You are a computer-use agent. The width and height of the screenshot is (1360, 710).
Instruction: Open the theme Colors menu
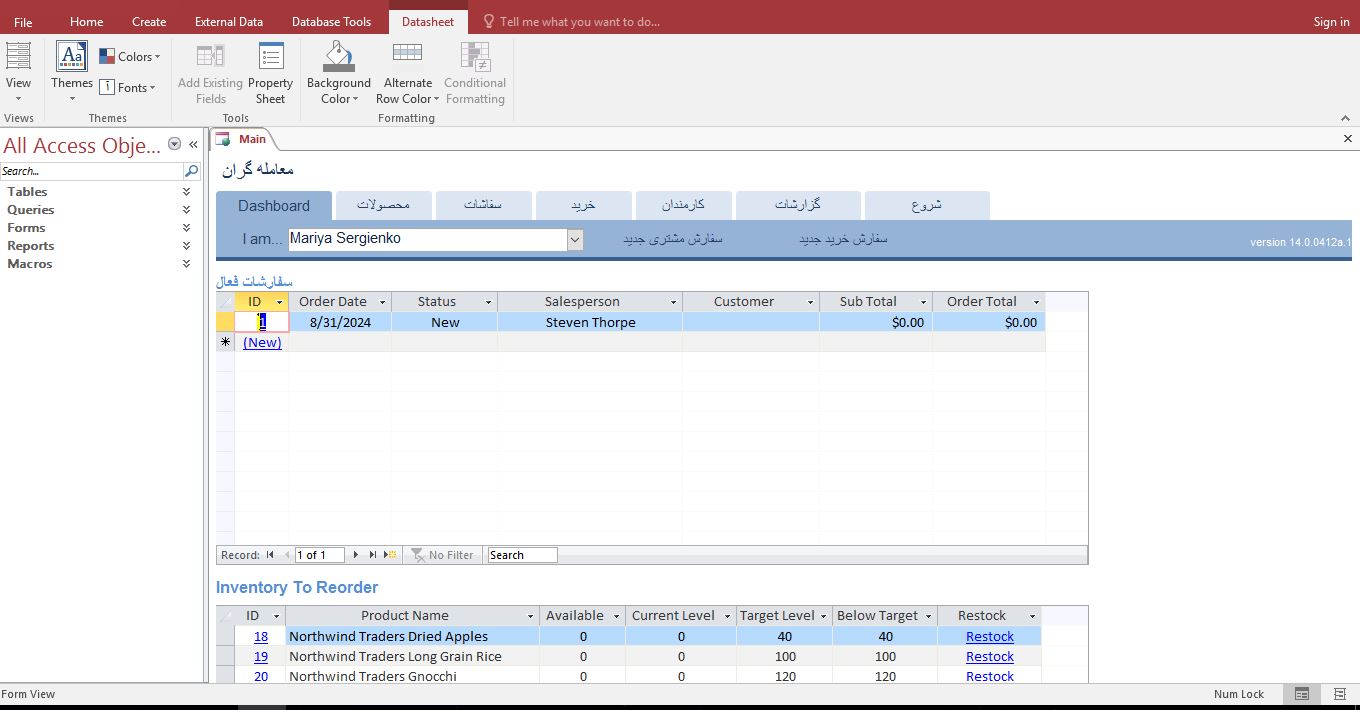(130, 57)
